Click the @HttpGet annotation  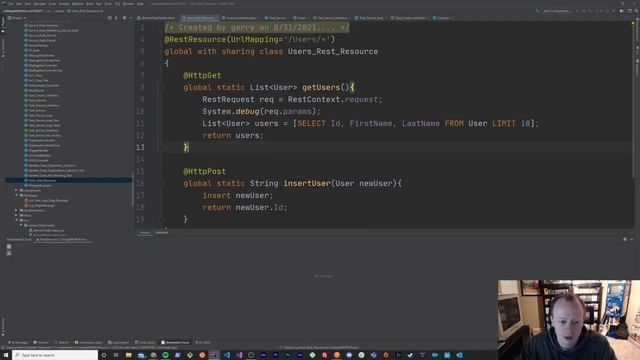coord(202,76)
